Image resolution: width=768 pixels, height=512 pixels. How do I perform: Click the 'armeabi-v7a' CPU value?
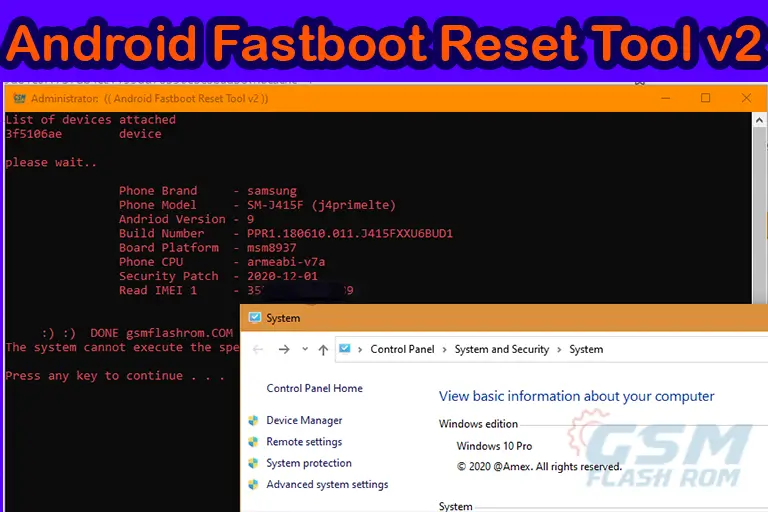point(286,262)
